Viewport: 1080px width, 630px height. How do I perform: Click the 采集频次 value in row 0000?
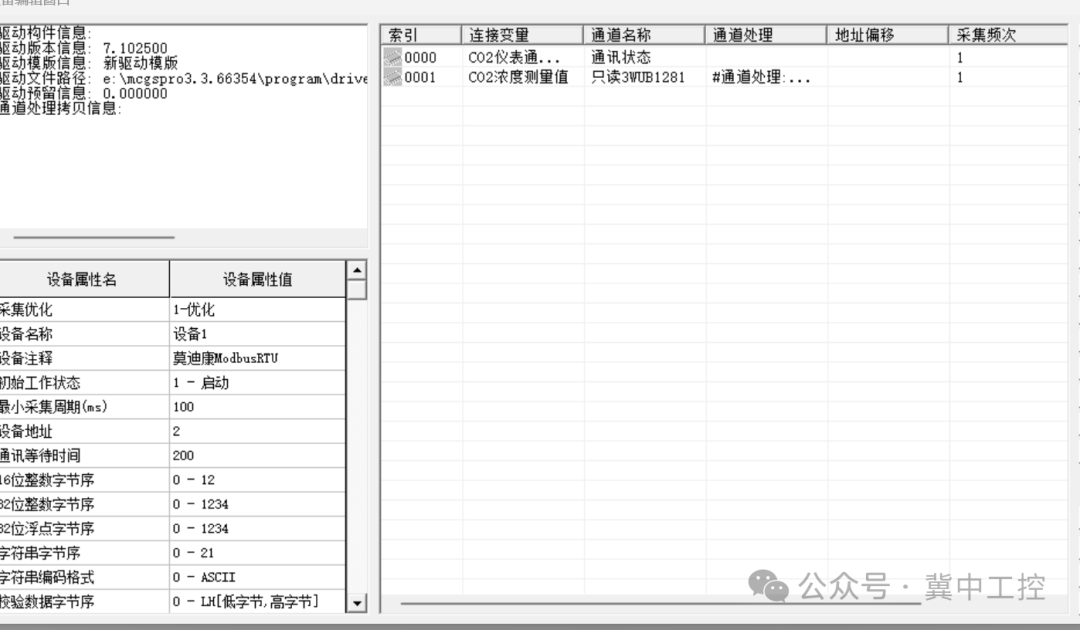coord(959,58)
